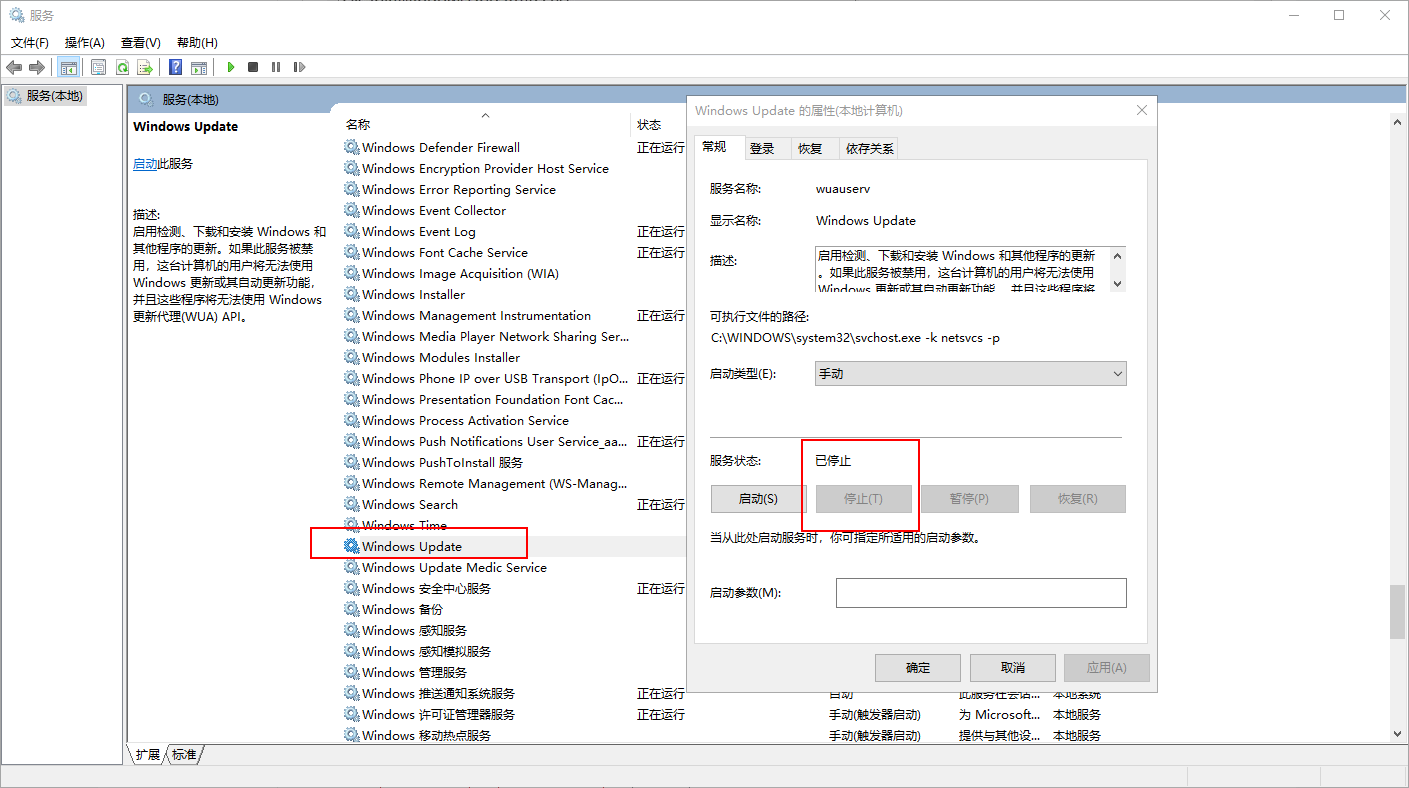Click the Stop Service square icon
The width and height of the screenshot is (1409, 788).
pos(253,67)
